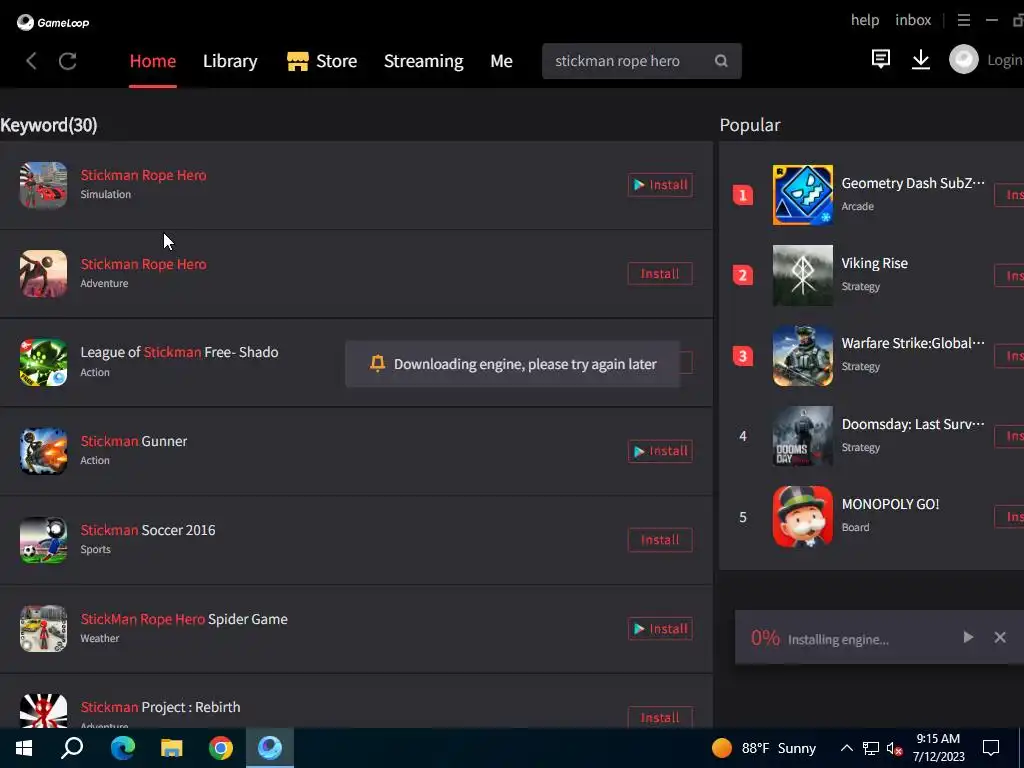Install Stickman Gunner
The height and width of the screenshot is (768, 1024).
click(x=660, y=451)
